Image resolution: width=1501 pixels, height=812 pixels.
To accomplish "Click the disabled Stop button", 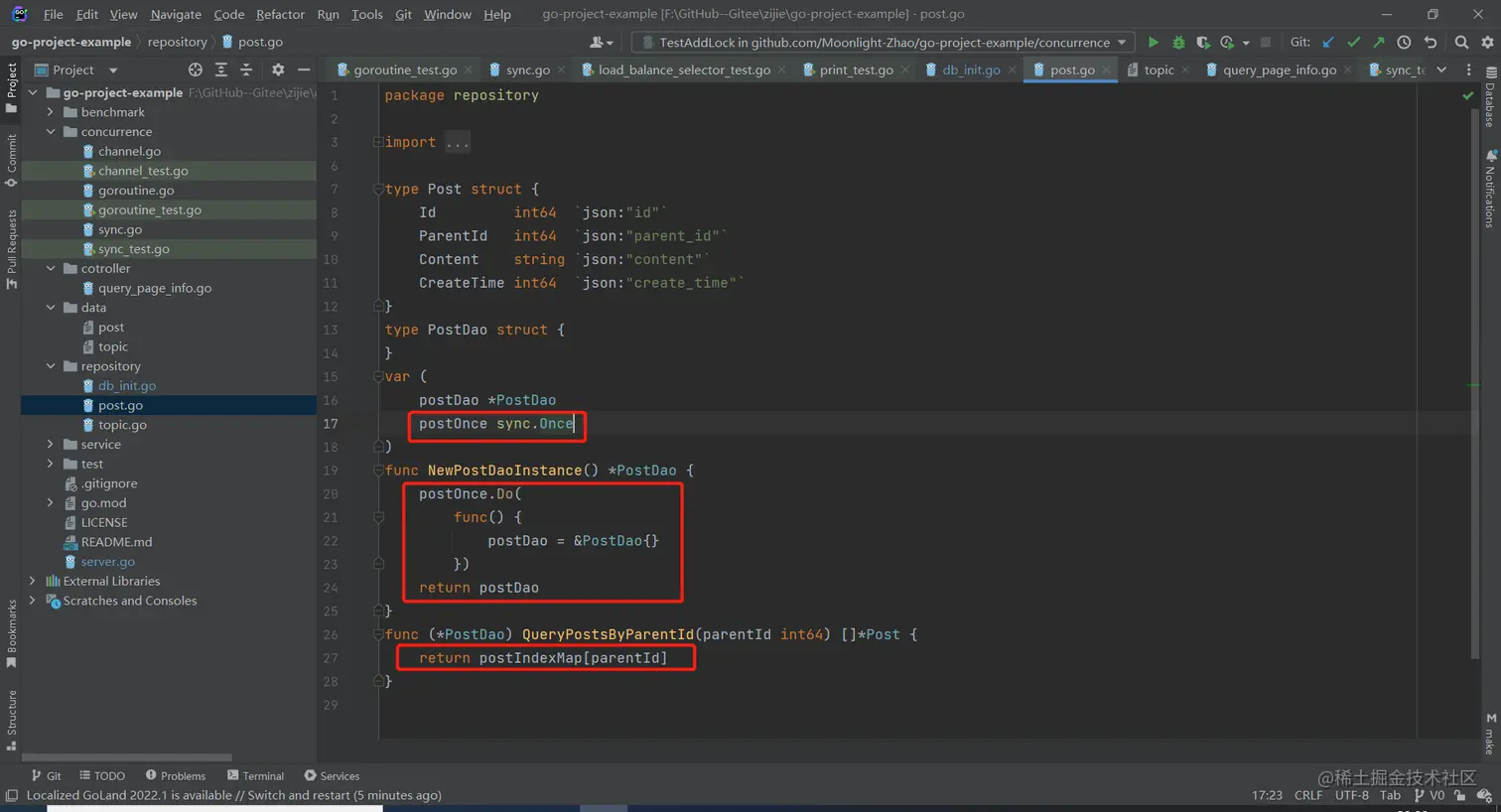I will pos(1265,43).
